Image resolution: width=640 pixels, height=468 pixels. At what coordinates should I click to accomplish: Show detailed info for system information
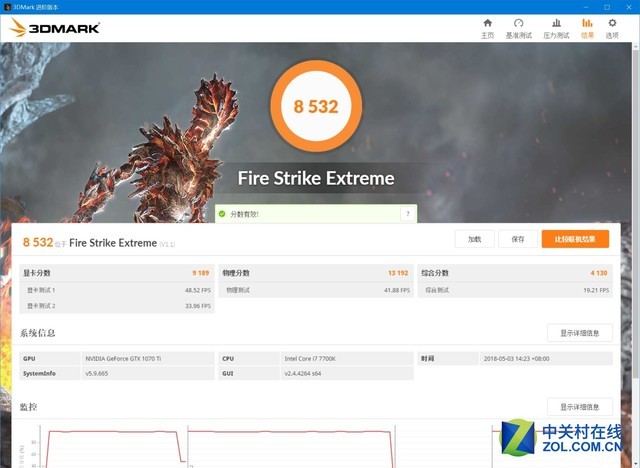(x=579, y=333)
